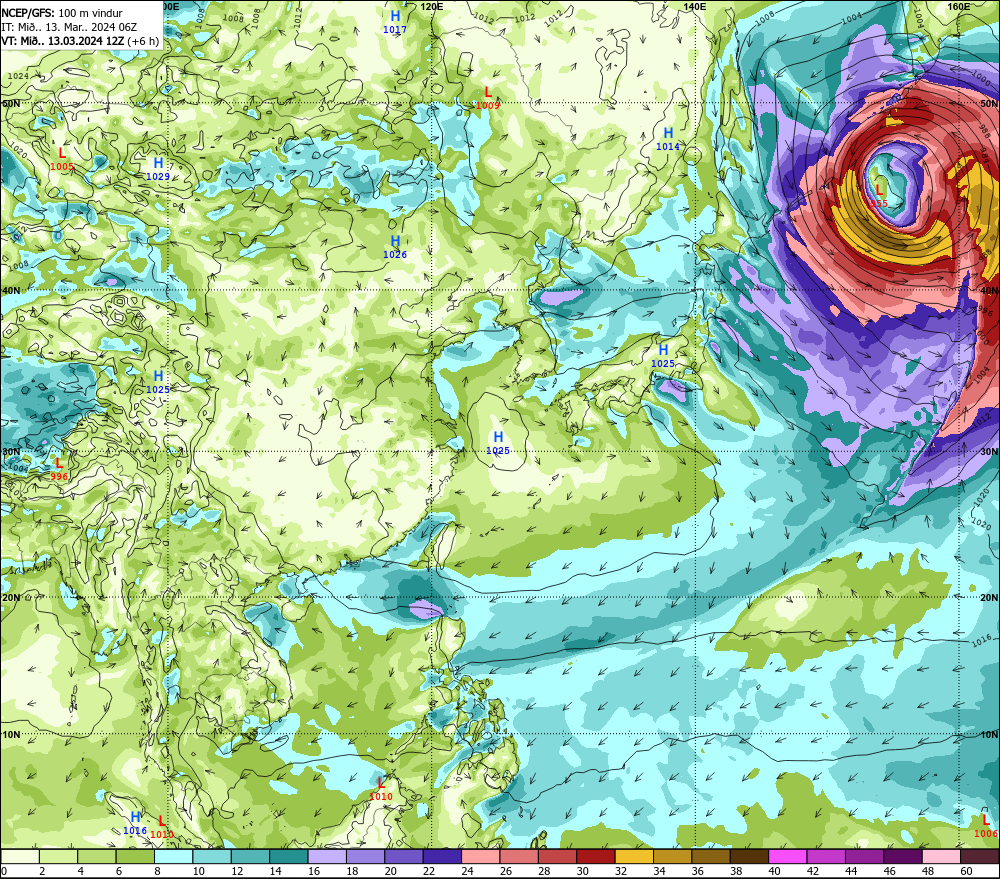Select the magenta swatch between 40 and 42

788,856
